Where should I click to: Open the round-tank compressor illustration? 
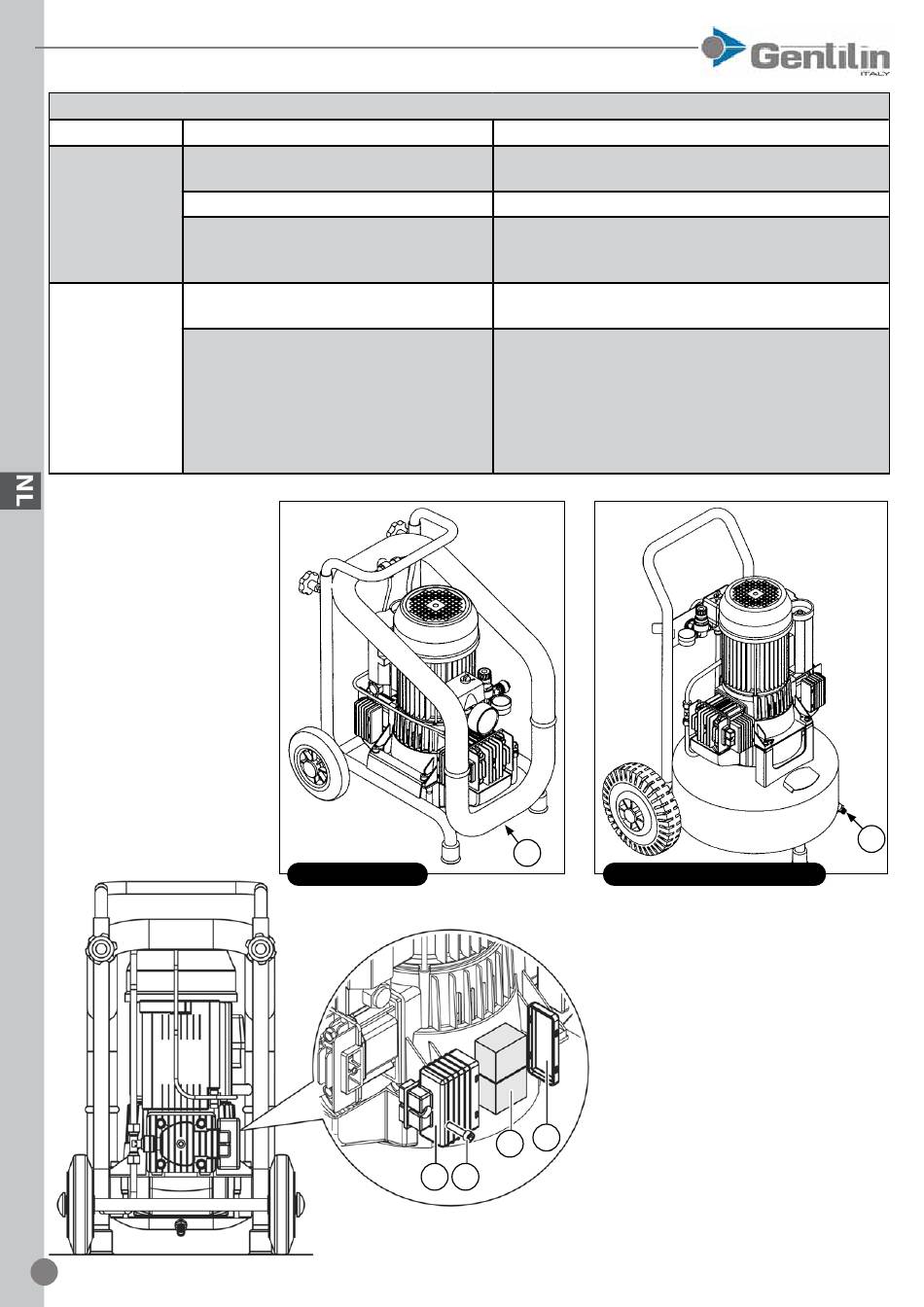click(741, 688)
